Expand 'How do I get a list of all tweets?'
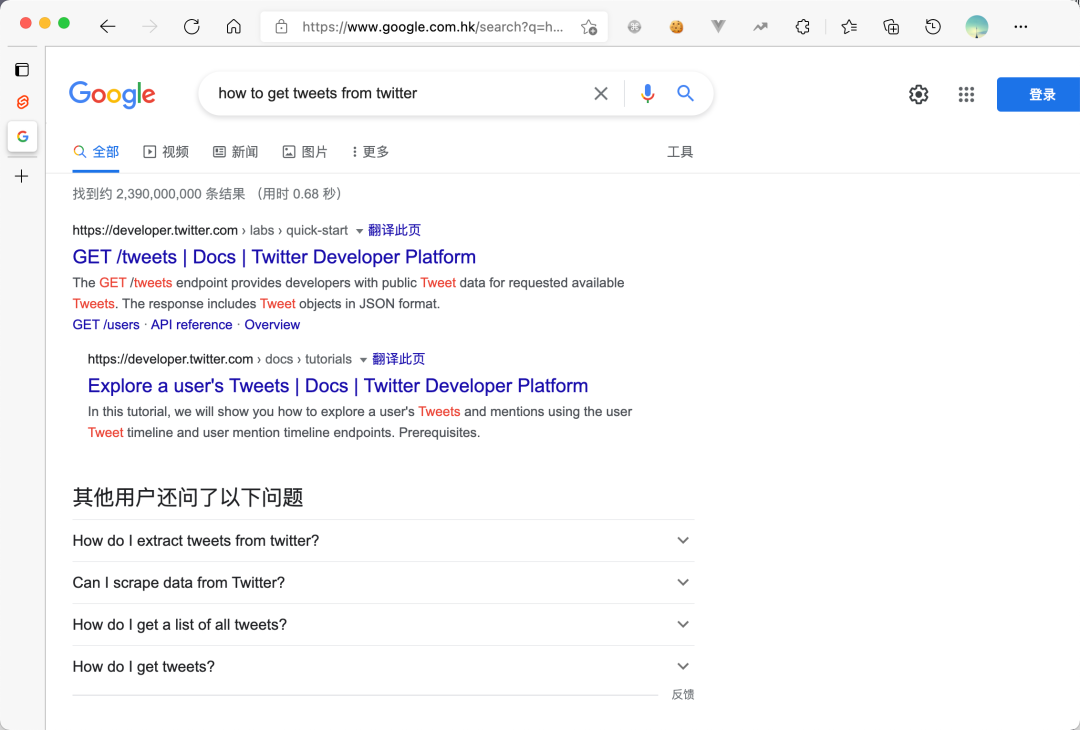Viewport: 1080px width, 730px height. pyautogui.click(x=383, y=625)
